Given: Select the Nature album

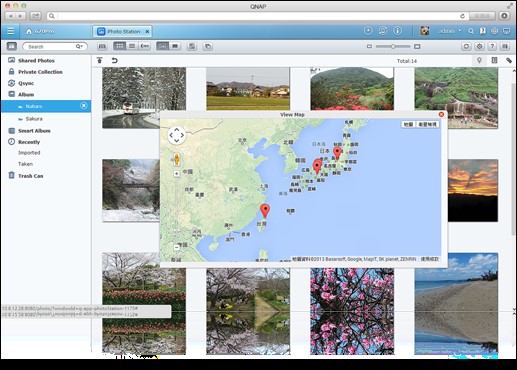Looking at the screenshot, I should [46, 106].
